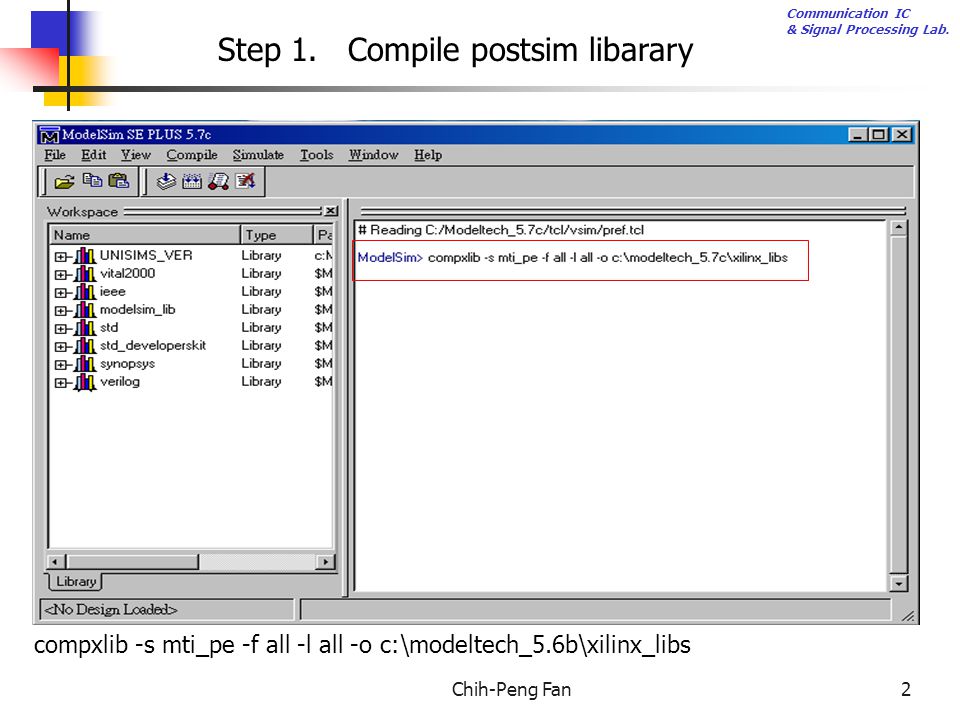
Task: Click the workspace scrollbar left arrow
Action: pyautogui.click(x=56, y=561)
